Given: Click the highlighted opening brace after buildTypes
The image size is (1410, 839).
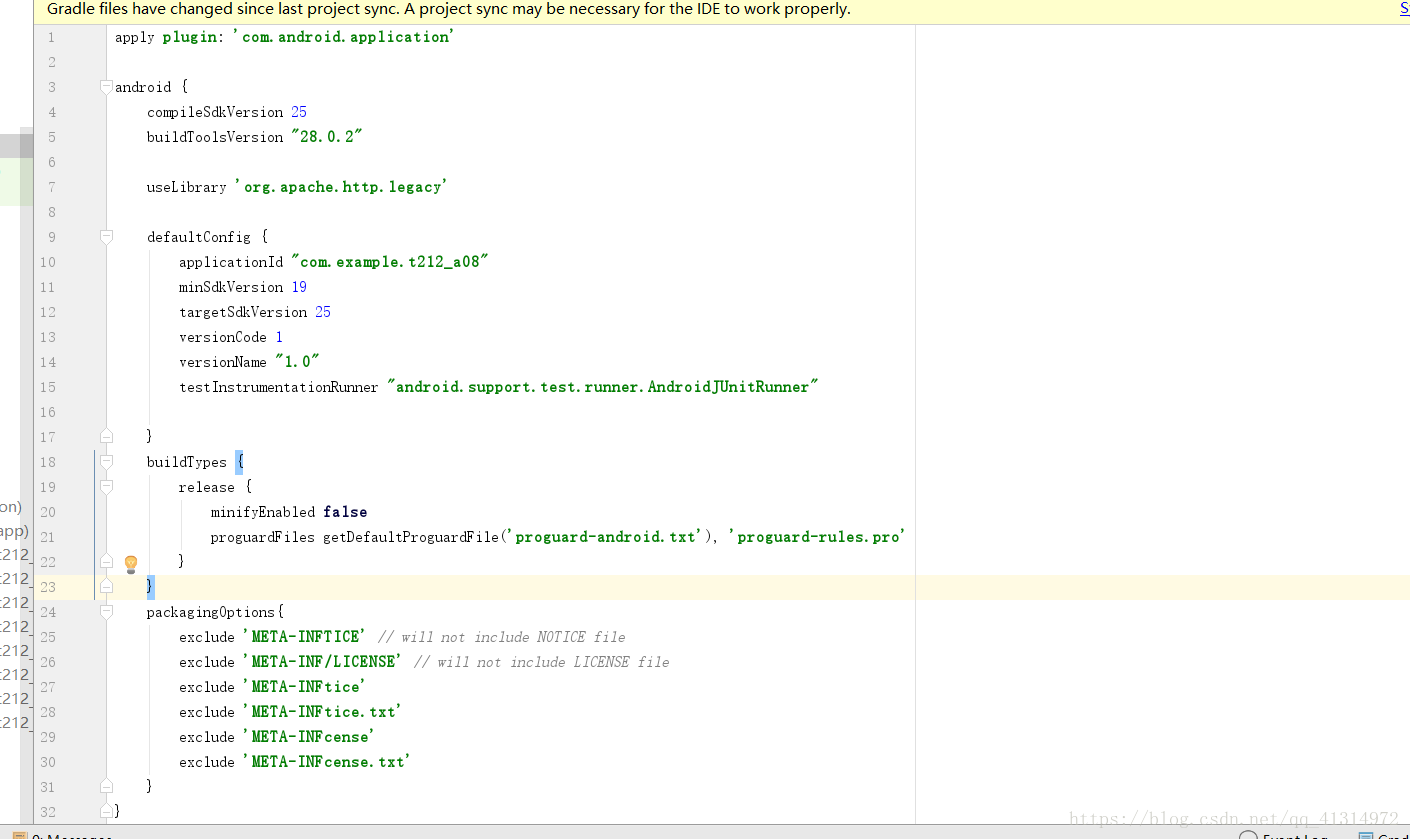Looking at the screenshot, I should pyautogui.click(x=239, y=462).
